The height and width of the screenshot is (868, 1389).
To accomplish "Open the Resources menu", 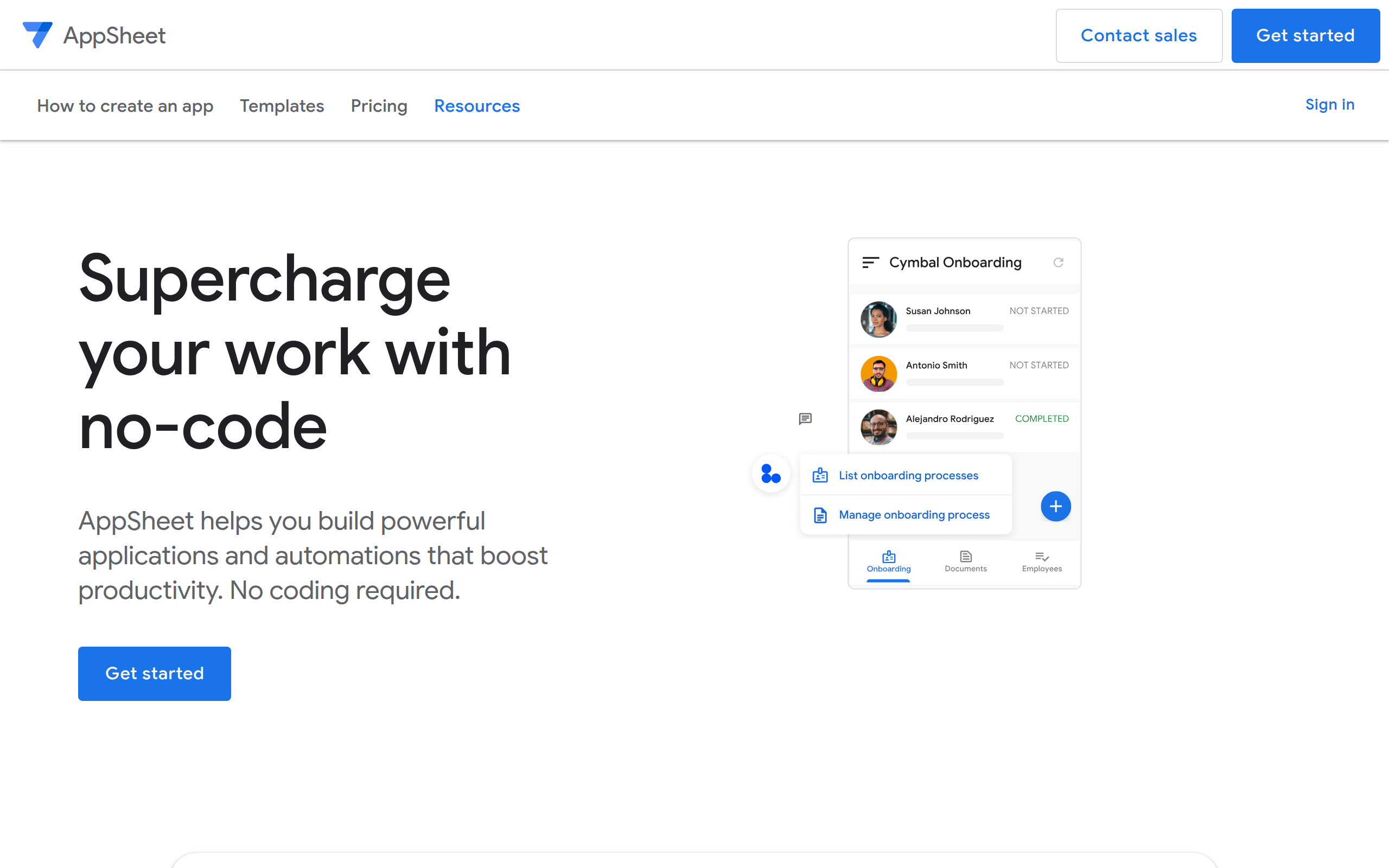I will 476,106.
